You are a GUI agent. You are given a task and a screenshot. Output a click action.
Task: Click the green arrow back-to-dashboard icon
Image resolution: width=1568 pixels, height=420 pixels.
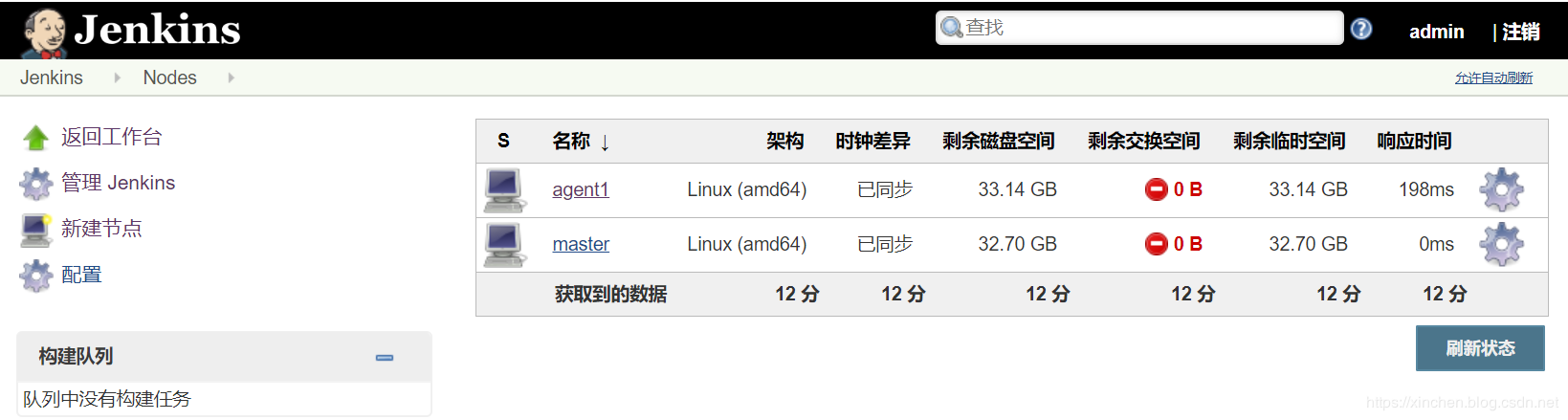36,138
